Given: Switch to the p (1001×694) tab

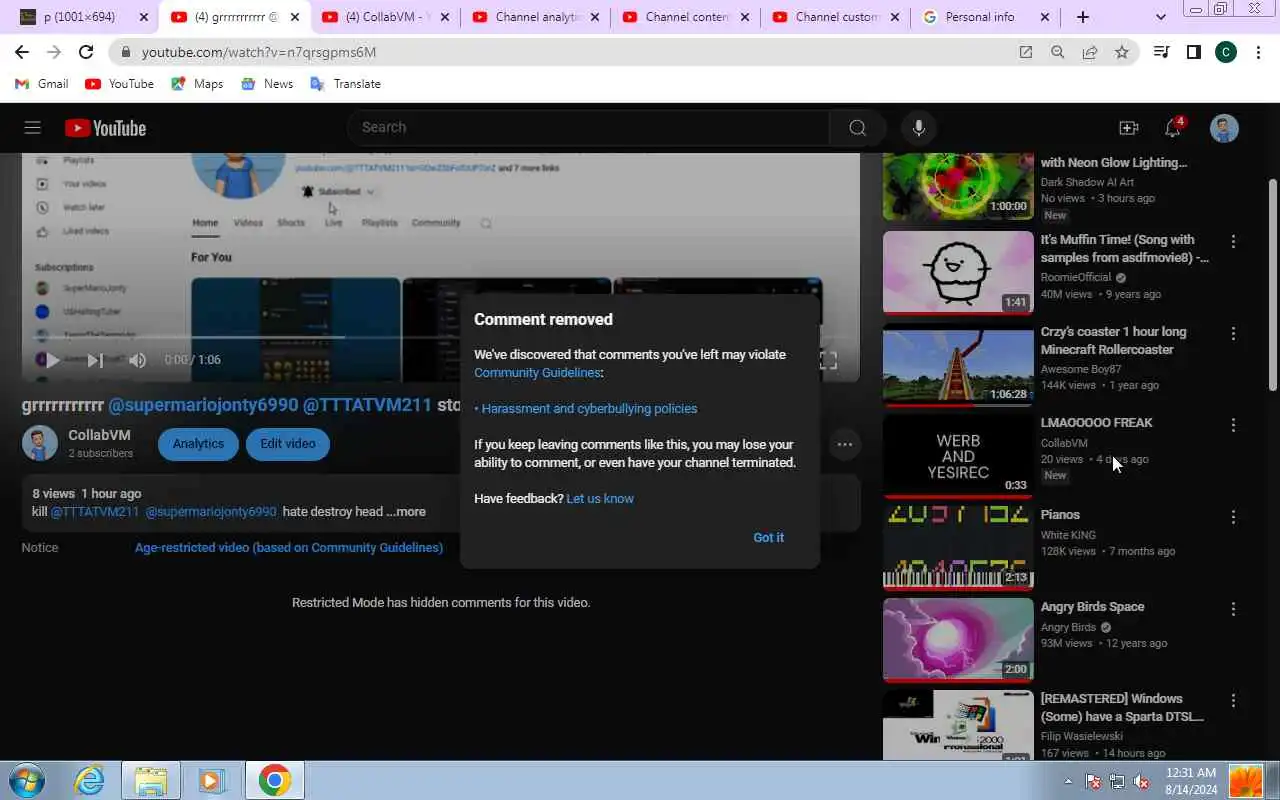Looking at the screenshot, I should 84,17.
